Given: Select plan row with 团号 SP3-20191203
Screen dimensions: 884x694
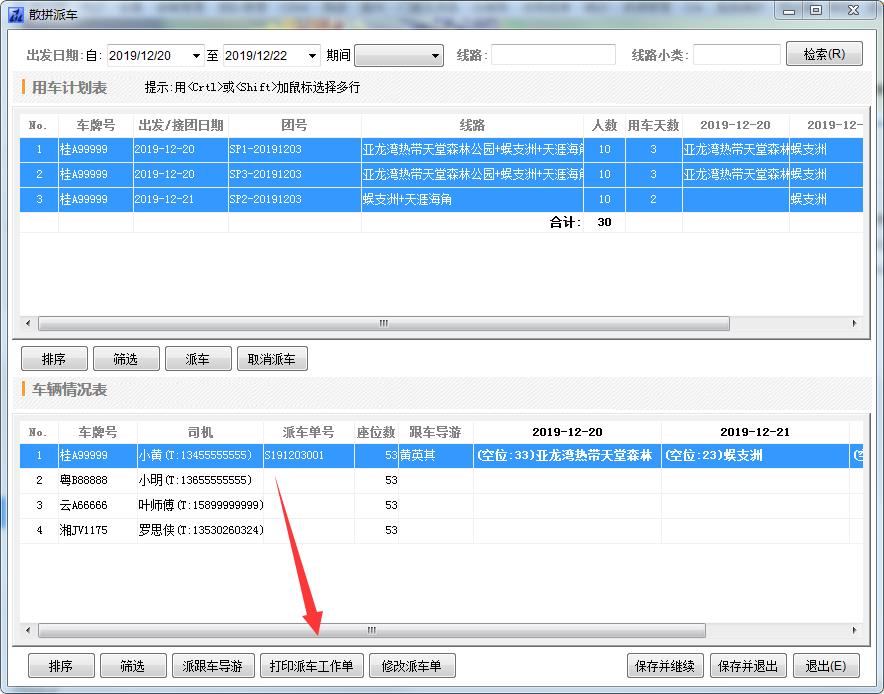Looking at the screenshot, I should click(x=441, y=174).
